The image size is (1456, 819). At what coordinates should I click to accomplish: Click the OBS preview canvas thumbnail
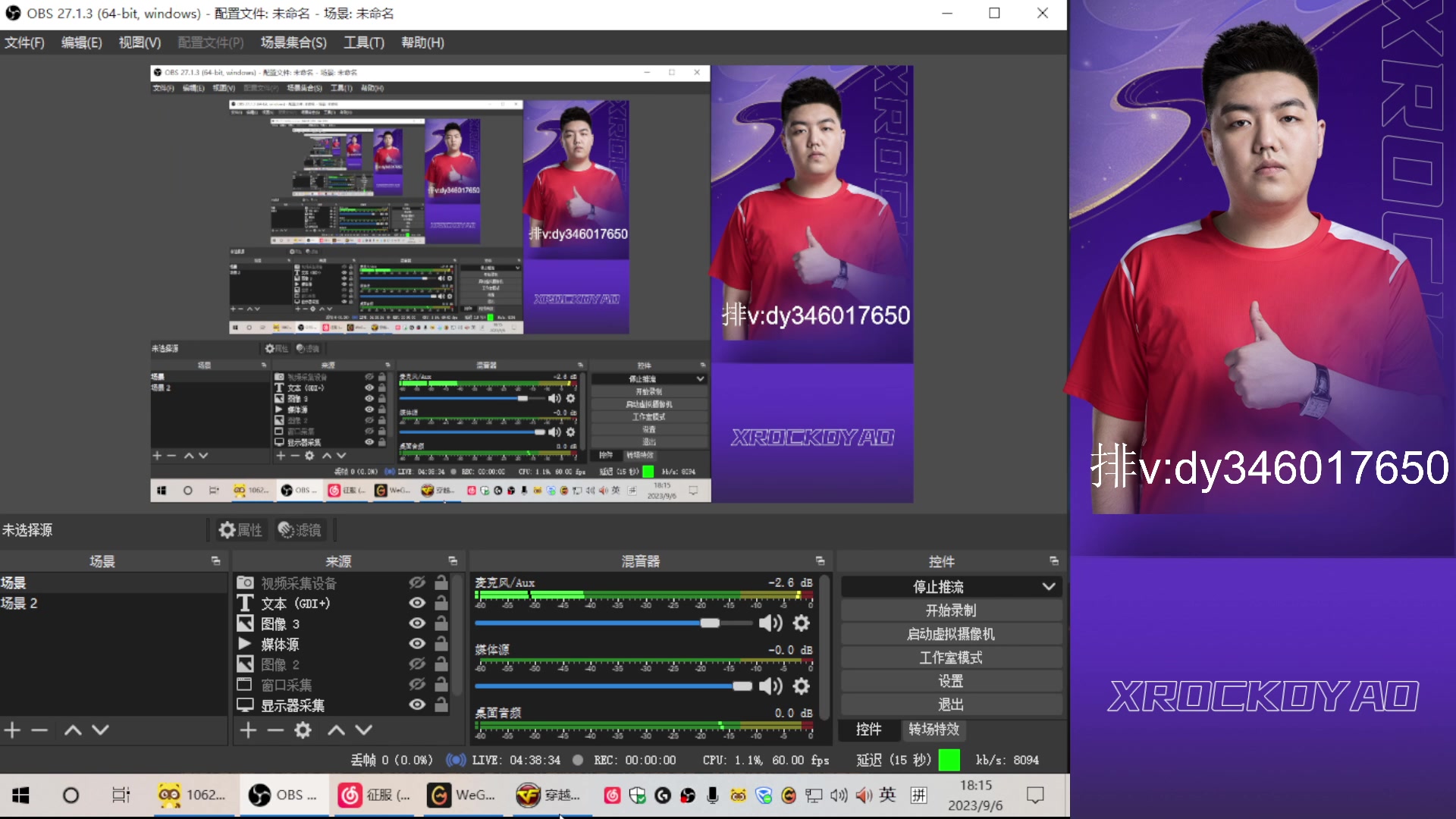click(x=532, y=284)
